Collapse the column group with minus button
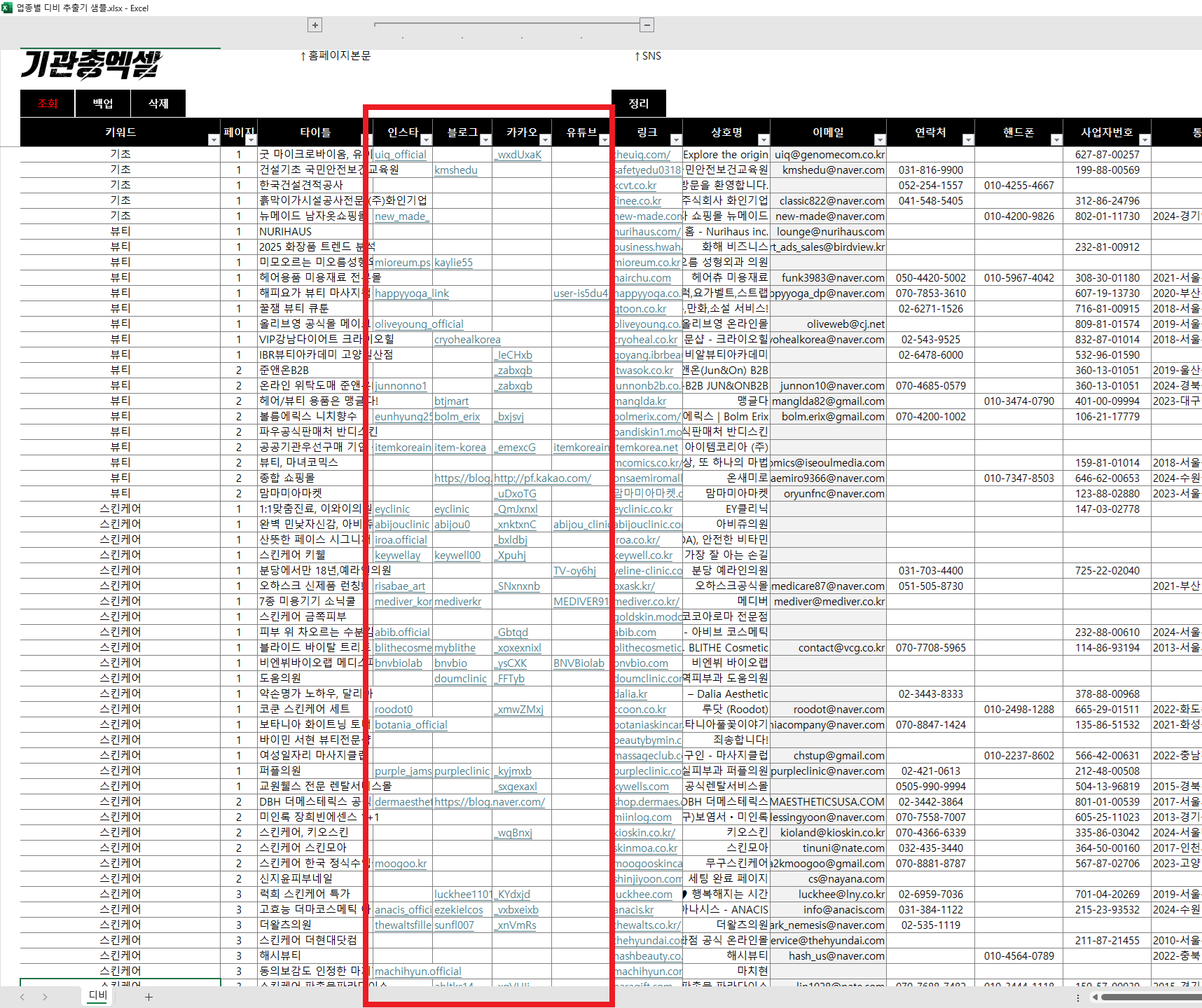1202x1008 pixels. pyautogui.click(x=647, y=25)
